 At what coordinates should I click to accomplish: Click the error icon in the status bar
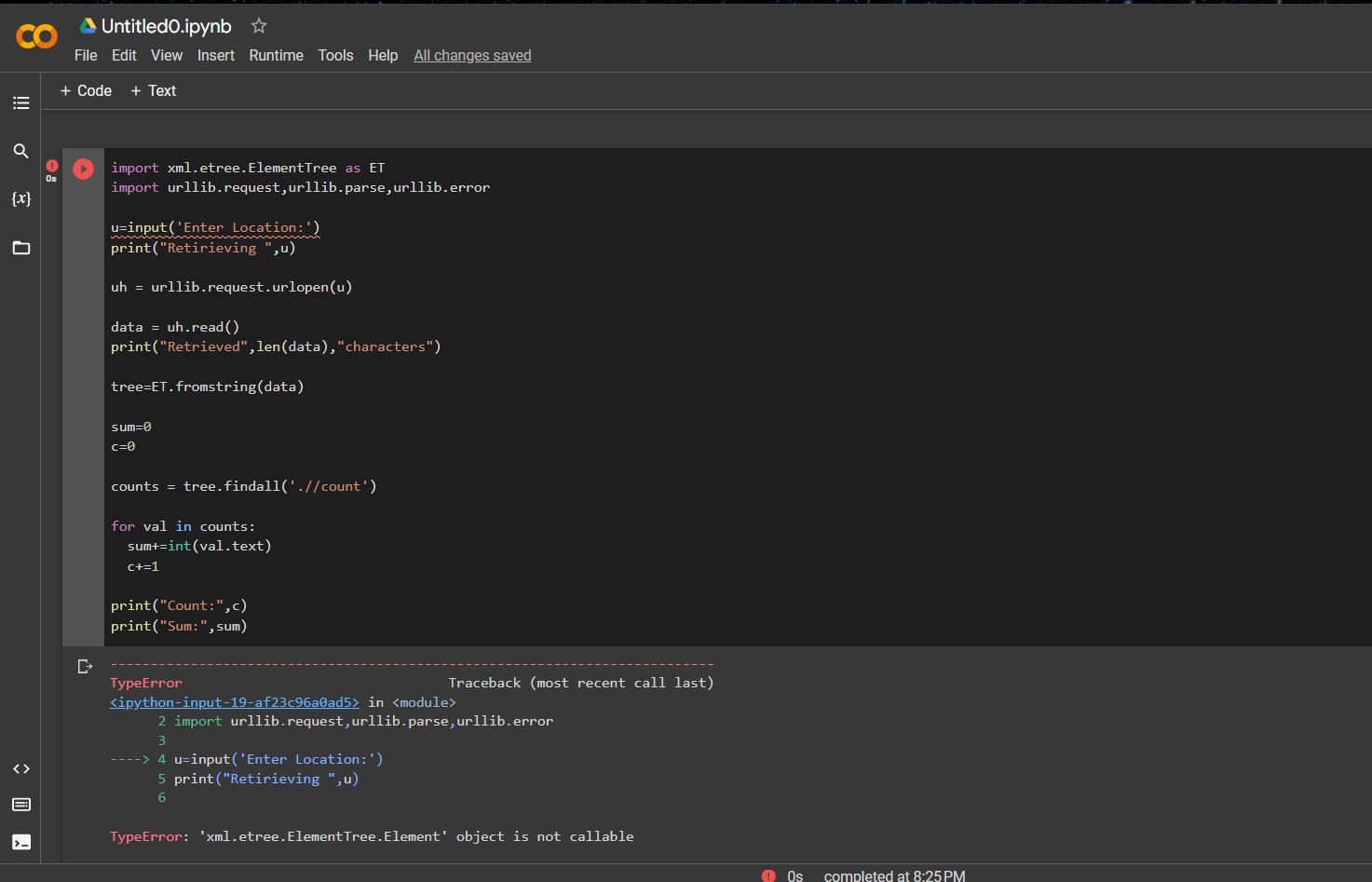click(768, 875)
